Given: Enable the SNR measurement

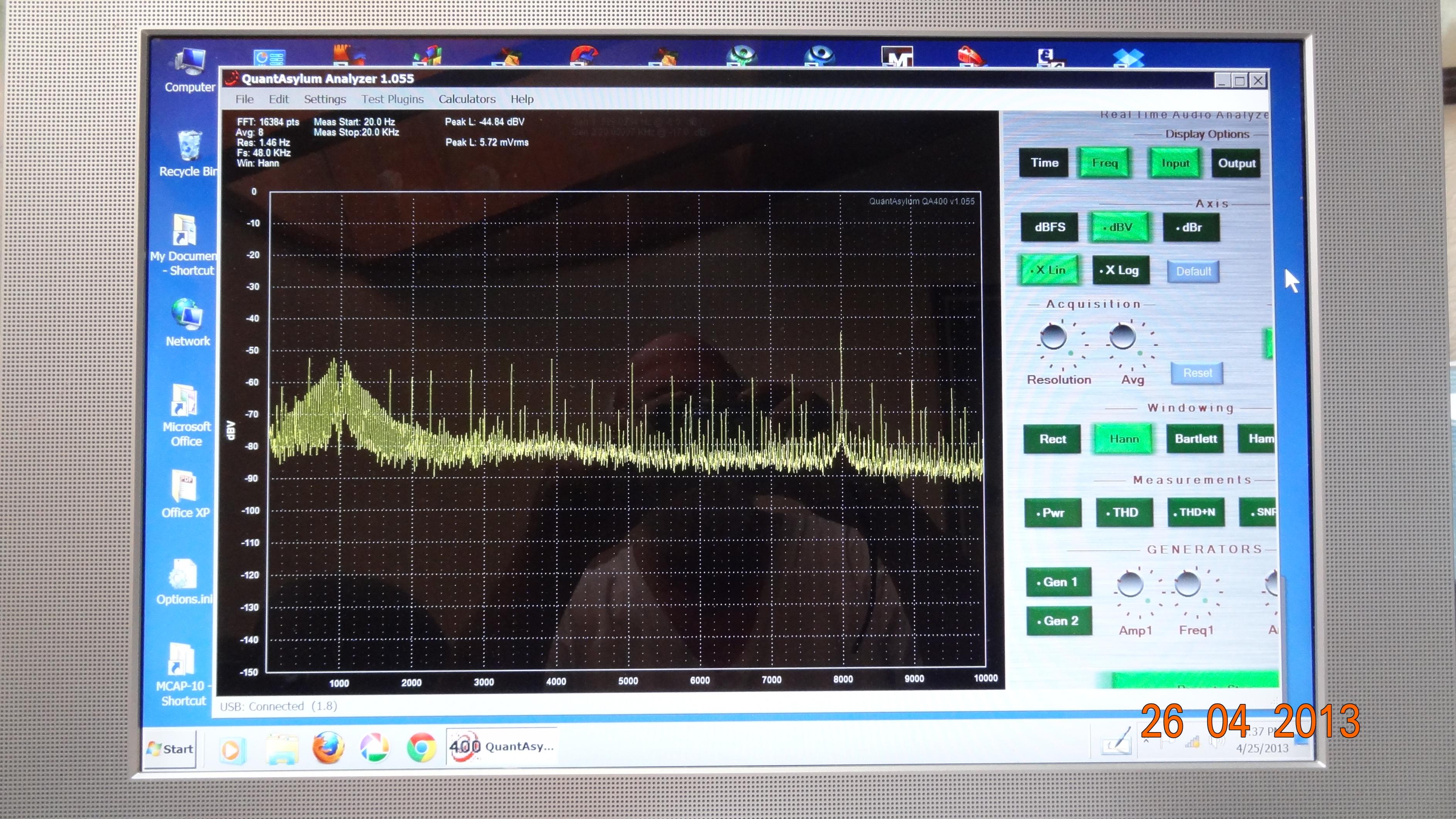Looking at the screenshot, I should (1258, 512).
